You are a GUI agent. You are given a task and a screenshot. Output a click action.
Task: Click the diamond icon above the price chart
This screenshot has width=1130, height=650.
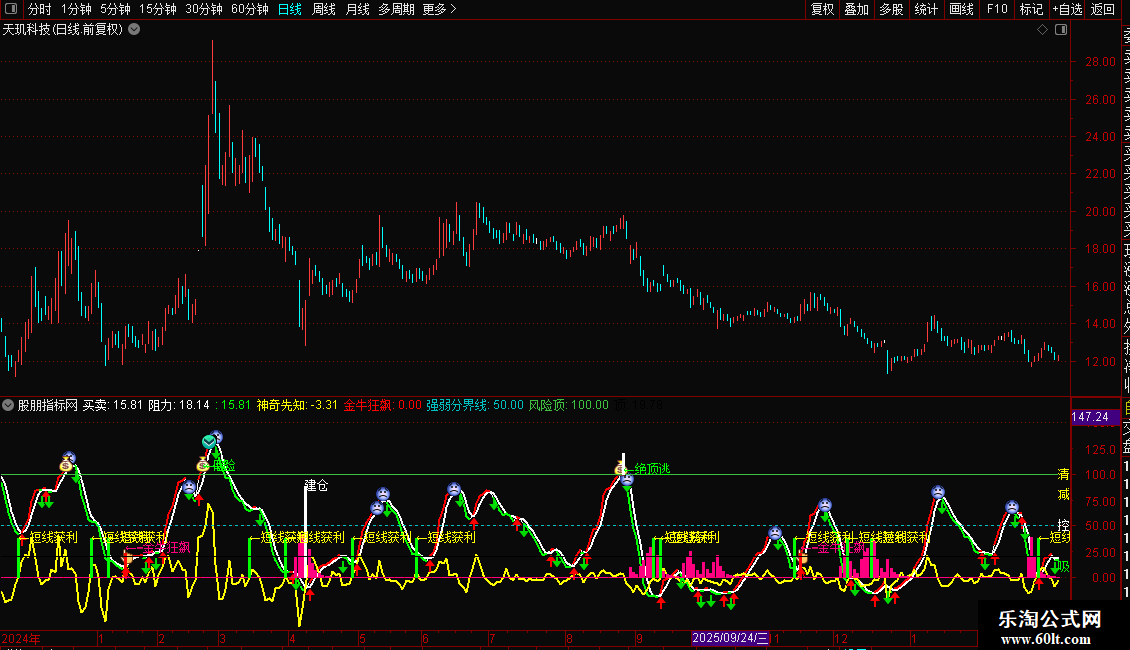click(x=1042, y=30)
